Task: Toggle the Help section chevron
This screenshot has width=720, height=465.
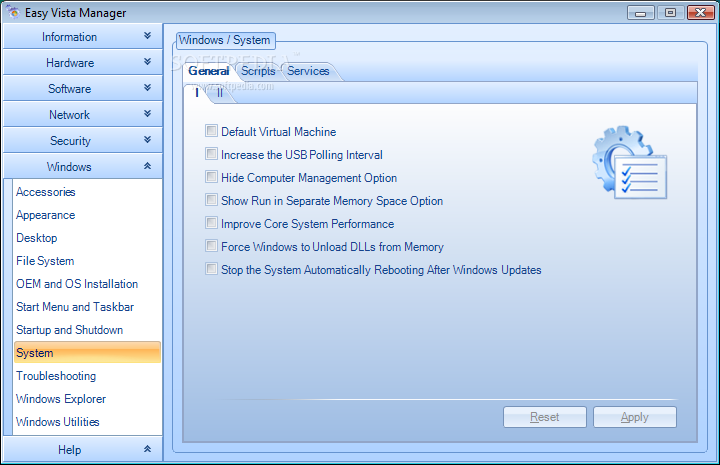Action: [147, 448]
